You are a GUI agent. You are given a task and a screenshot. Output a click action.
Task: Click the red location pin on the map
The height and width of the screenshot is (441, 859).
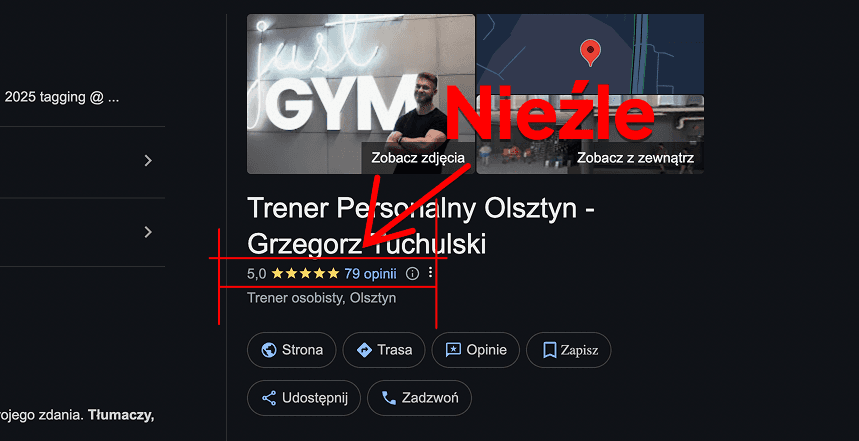590,53
